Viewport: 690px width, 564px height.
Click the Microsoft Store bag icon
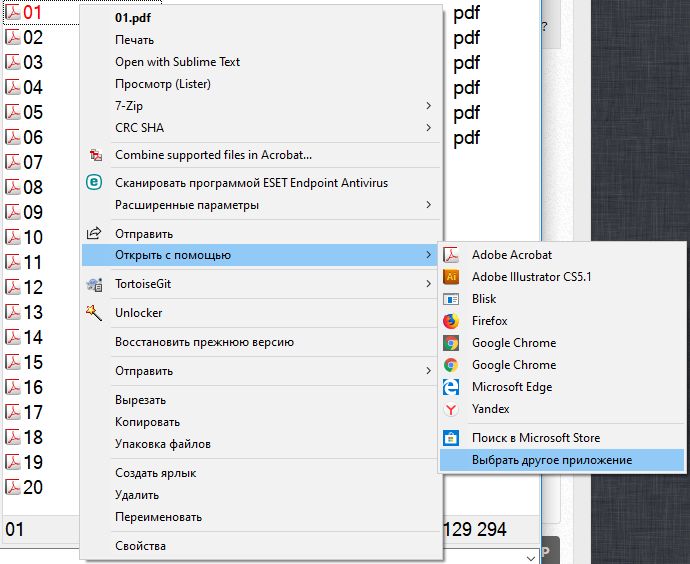pos(451,438)
